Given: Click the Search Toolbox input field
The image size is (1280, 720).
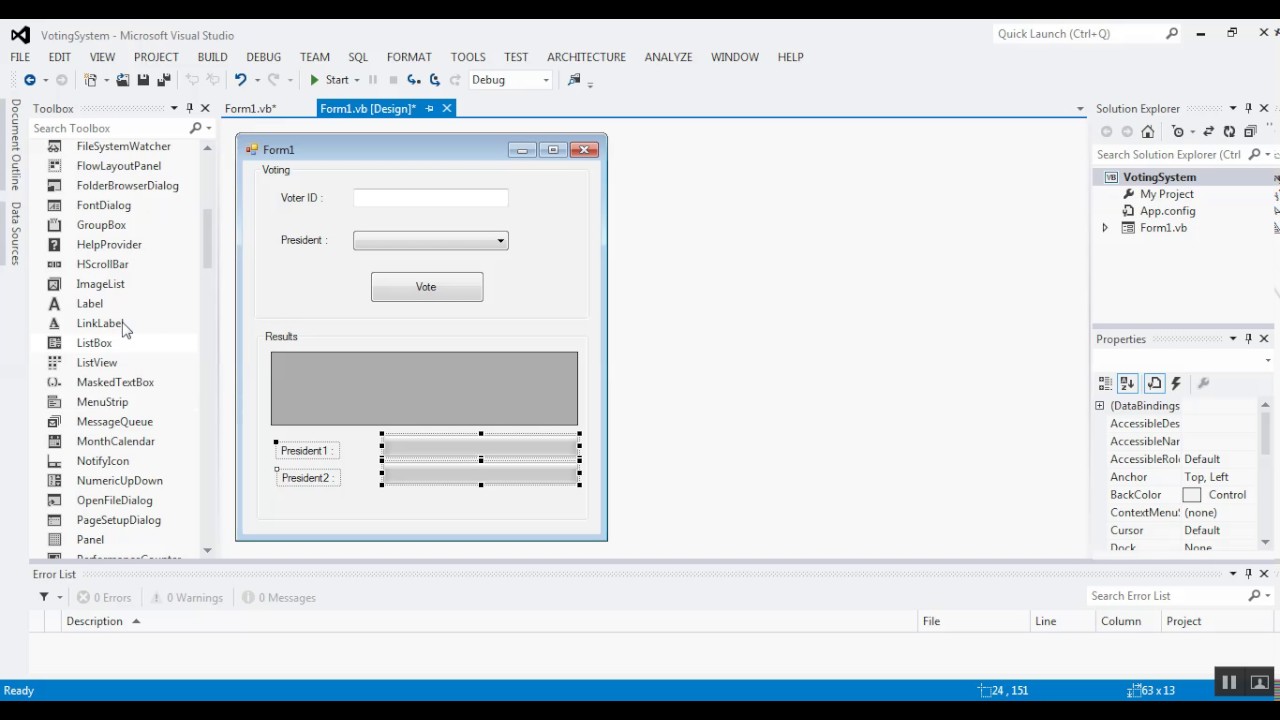Looking at the screenshot, I should (110, 128).
